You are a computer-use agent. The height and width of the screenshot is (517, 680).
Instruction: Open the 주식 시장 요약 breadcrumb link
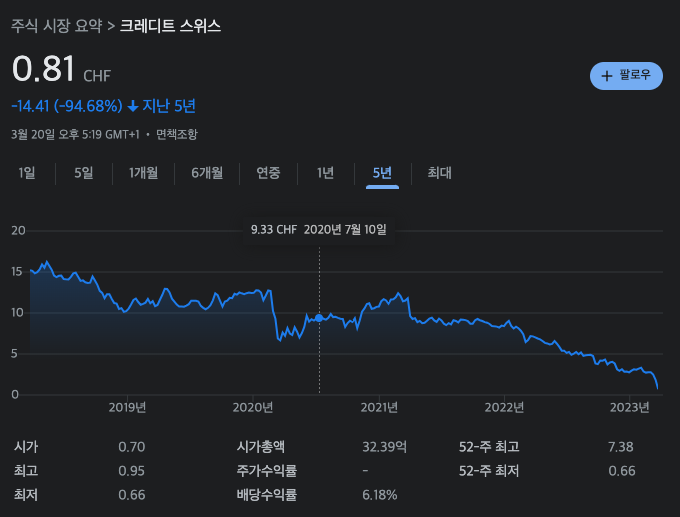pos(56,26)
